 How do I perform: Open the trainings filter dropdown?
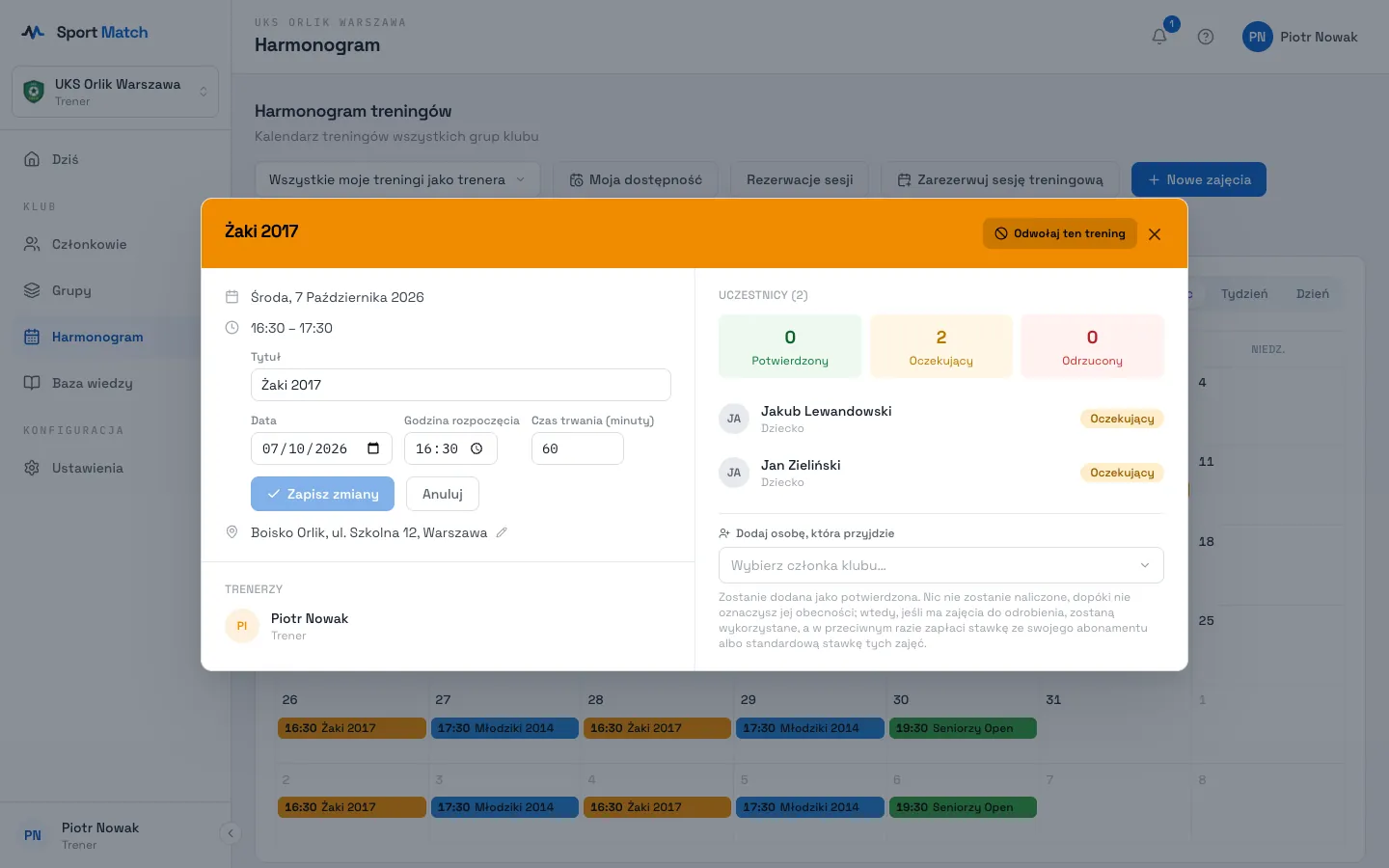pos(397,179)
